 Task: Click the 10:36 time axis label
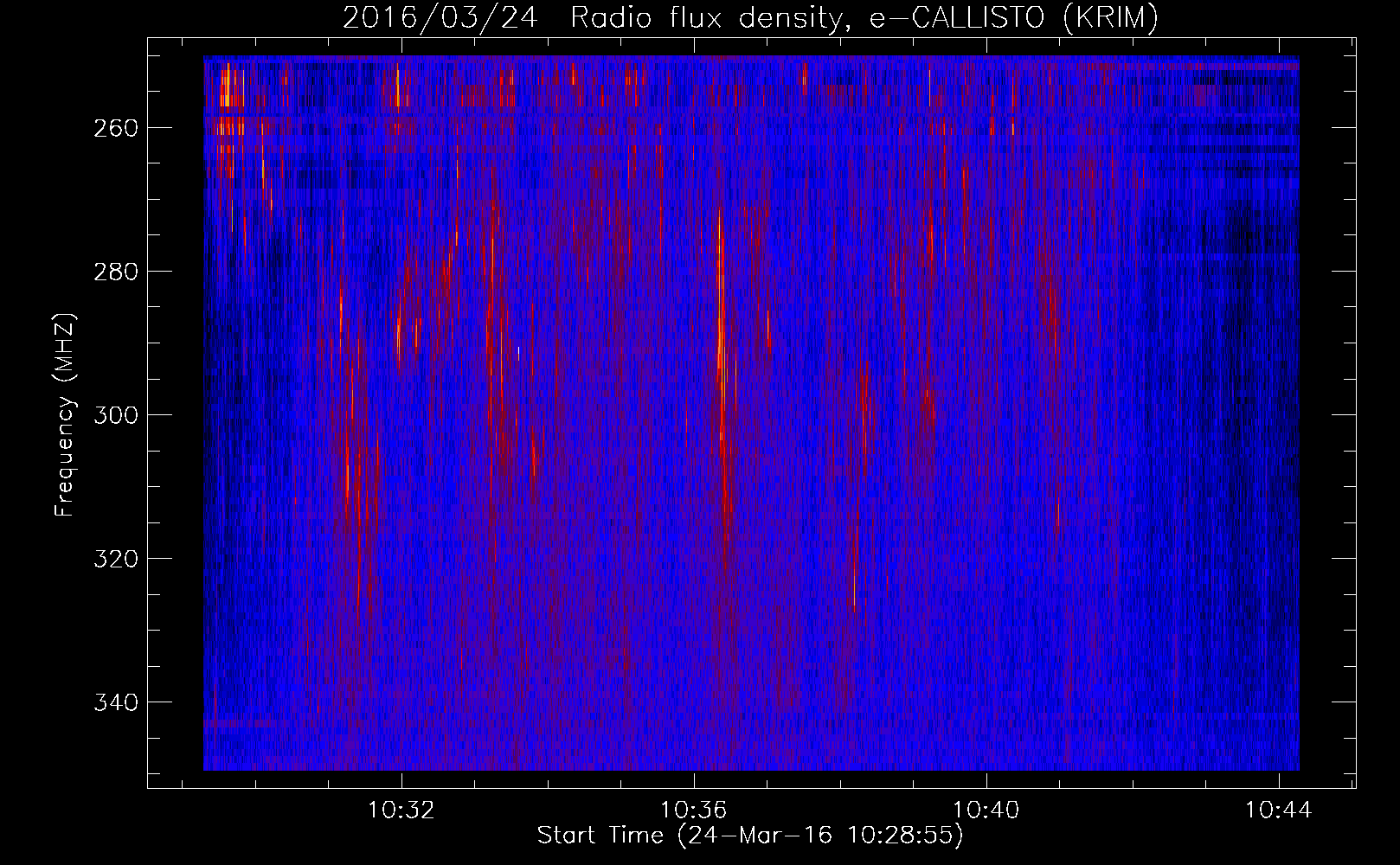pyautogui.click(x=694, y=811)
